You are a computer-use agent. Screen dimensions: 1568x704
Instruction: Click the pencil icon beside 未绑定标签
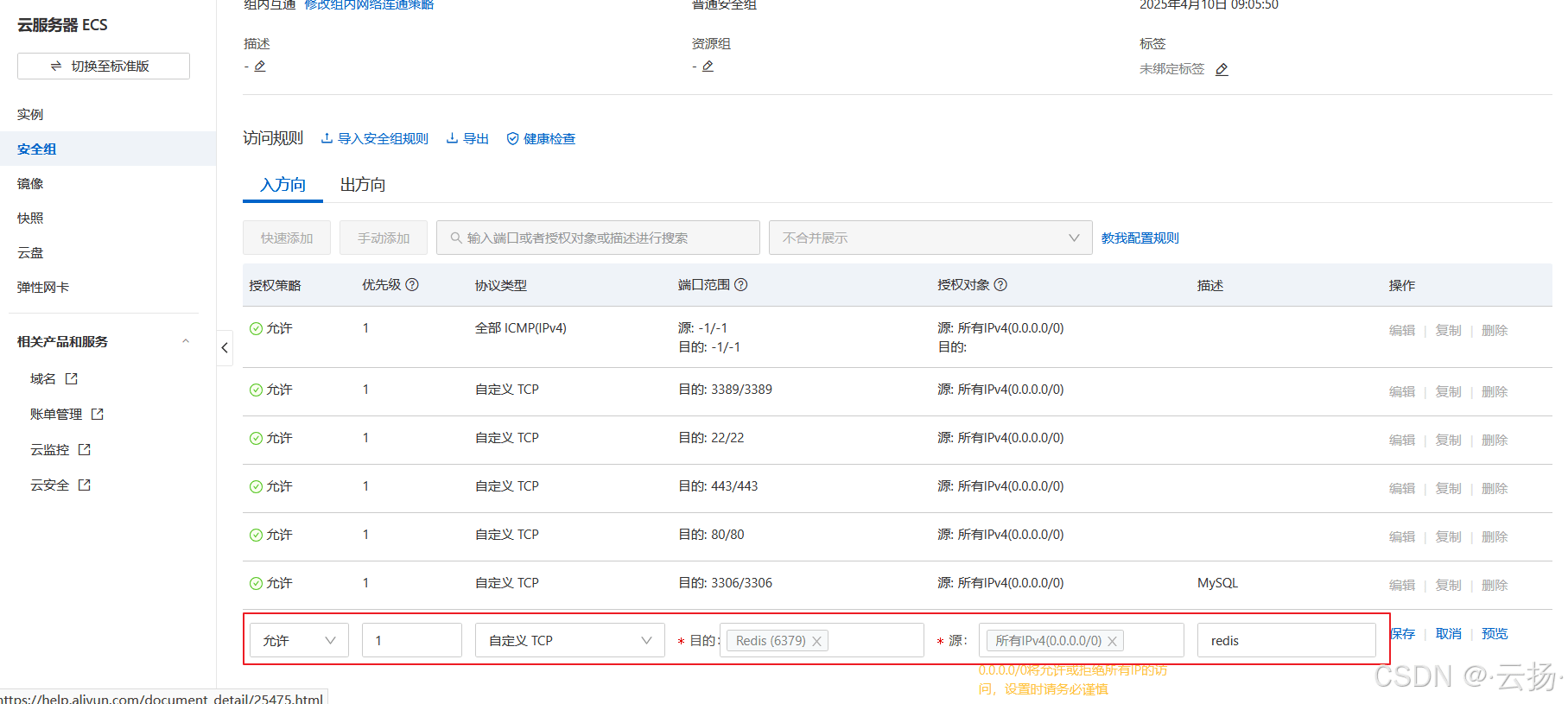pyautogui.click(x=1222, y=70)
